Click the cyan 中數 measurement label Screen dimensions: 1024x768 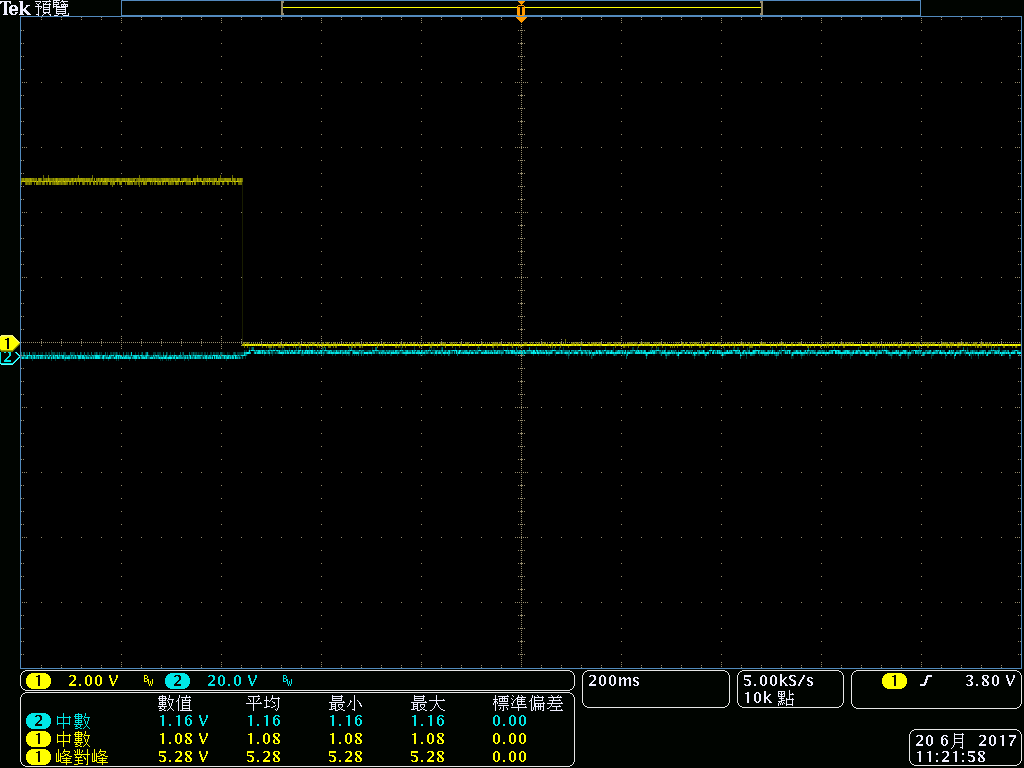[x=74, y=721]
